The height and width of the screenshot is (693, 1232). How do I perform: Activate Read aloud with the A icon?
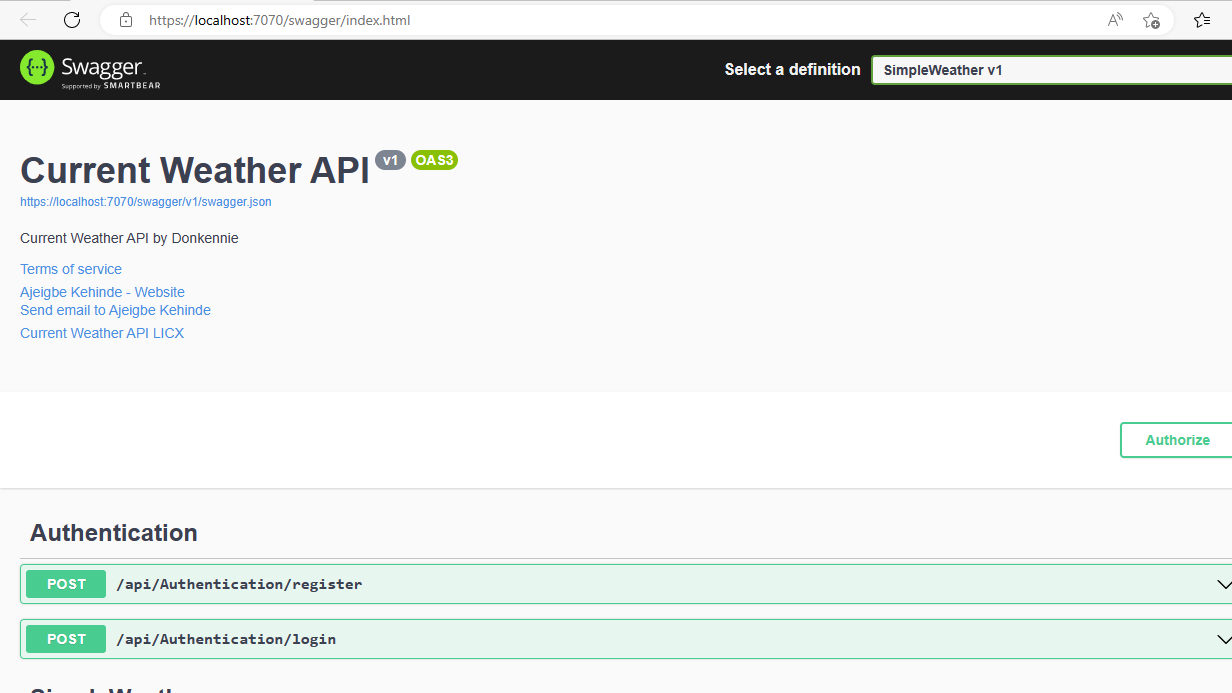1114,19
